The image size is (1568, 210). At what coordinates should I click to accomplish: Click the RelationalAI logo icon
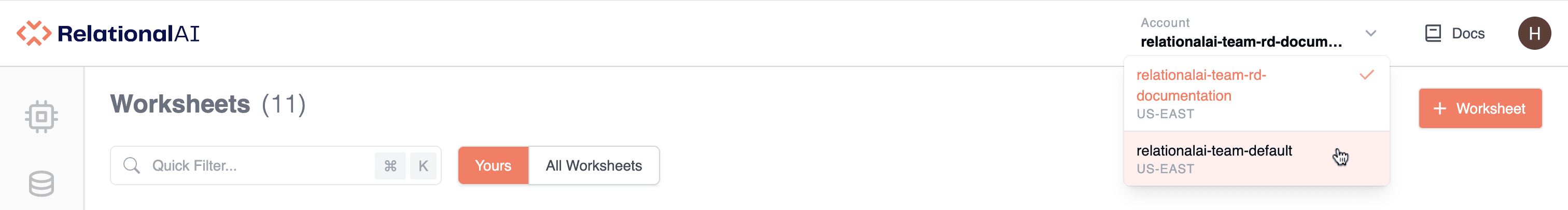tap(34, 34)
